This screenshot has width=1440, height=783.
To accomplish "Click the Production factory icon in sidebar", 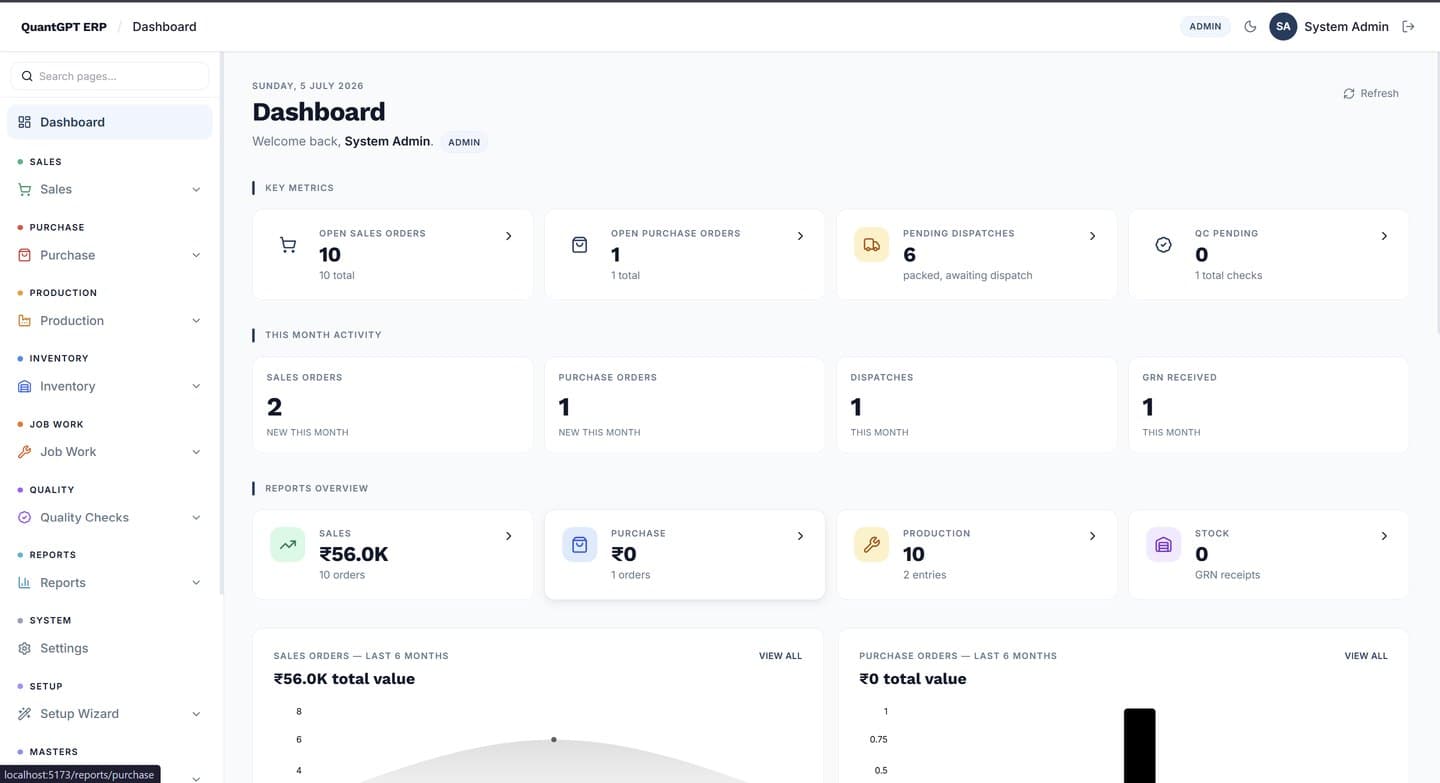I will tap(25, 321).
